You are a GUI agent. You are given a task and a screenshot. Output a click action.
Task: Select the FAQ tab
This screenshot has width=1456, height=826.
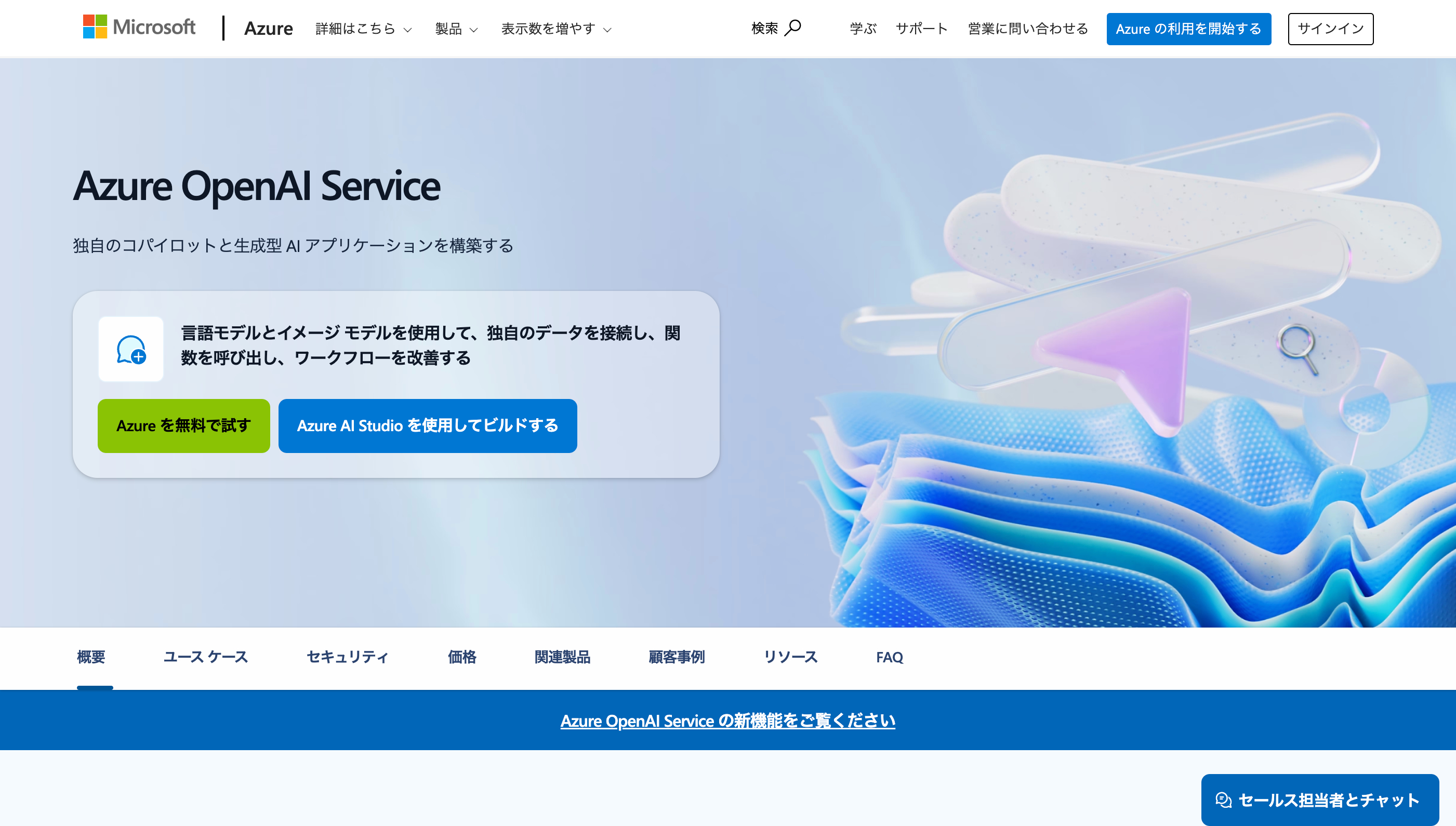[x=889, y=657]
